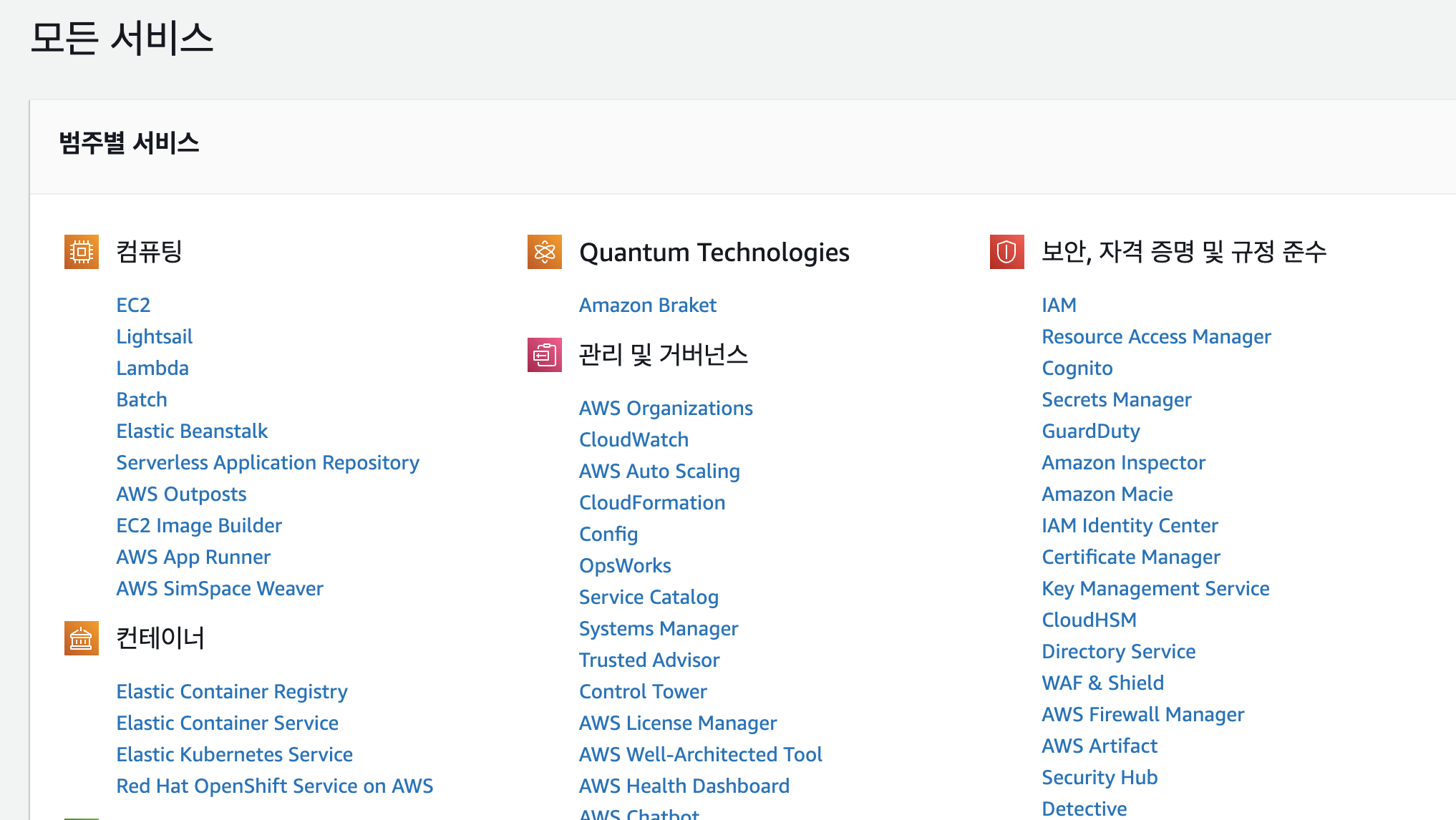Screen dimensions: 1456x820
Task: Click the CloudFormation link
Action: click(651, 502)
